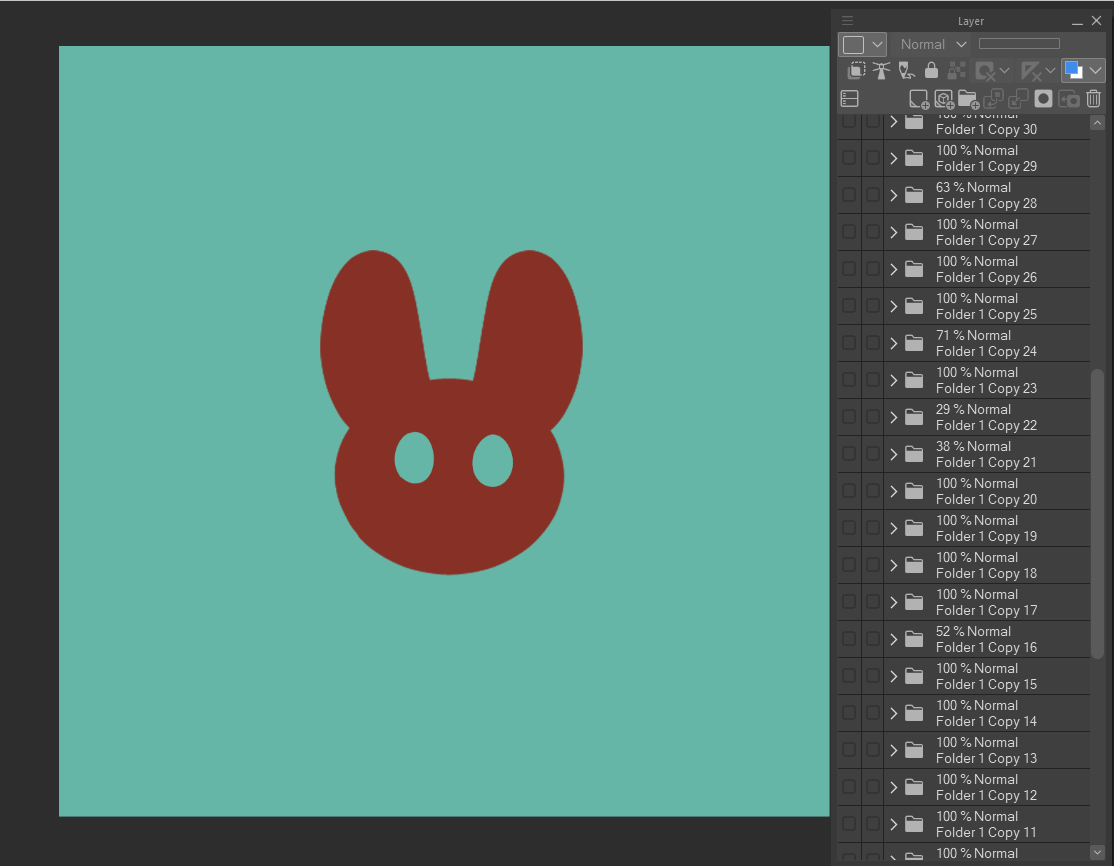Open palette color dropdown arrow at top-left
Viewport: 1114px width, 866px height.
[877, 44]
